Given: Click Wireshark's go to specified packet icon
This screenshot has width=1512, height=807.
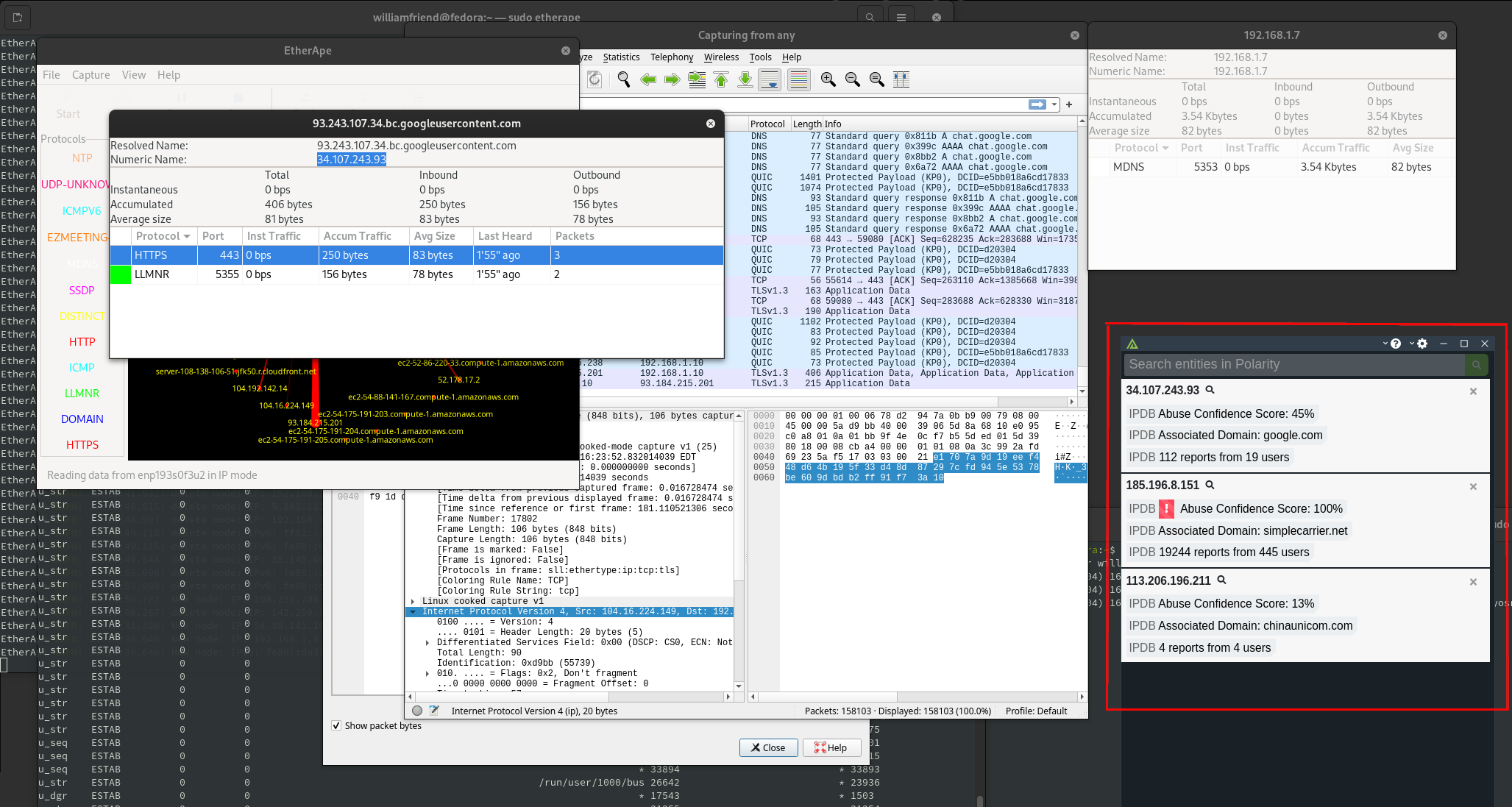Looking at the screenshot, I should [x=697, y=79].
